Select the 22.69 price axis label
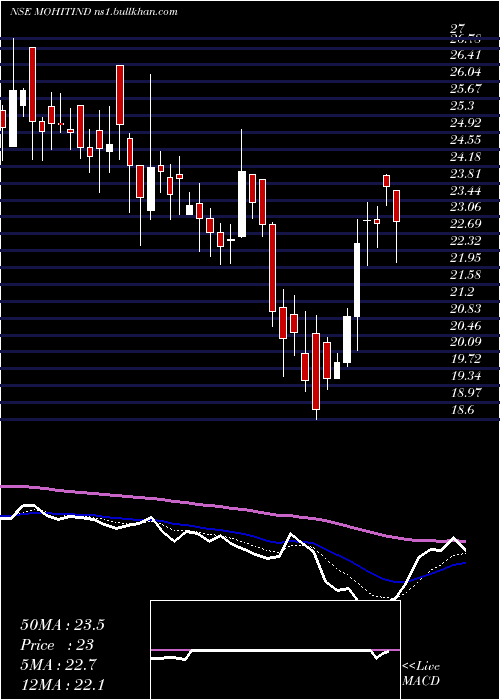The width and height of the screenshot is (500, 700). pyautogui.click(x=466, y=224)
